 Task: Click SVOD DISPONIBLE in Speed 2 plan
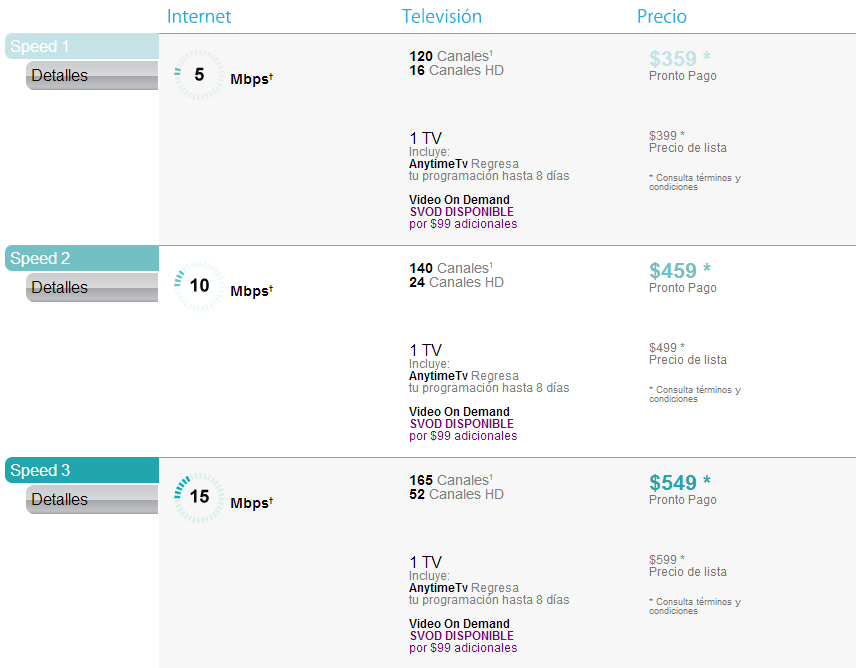tap(461, 424)
